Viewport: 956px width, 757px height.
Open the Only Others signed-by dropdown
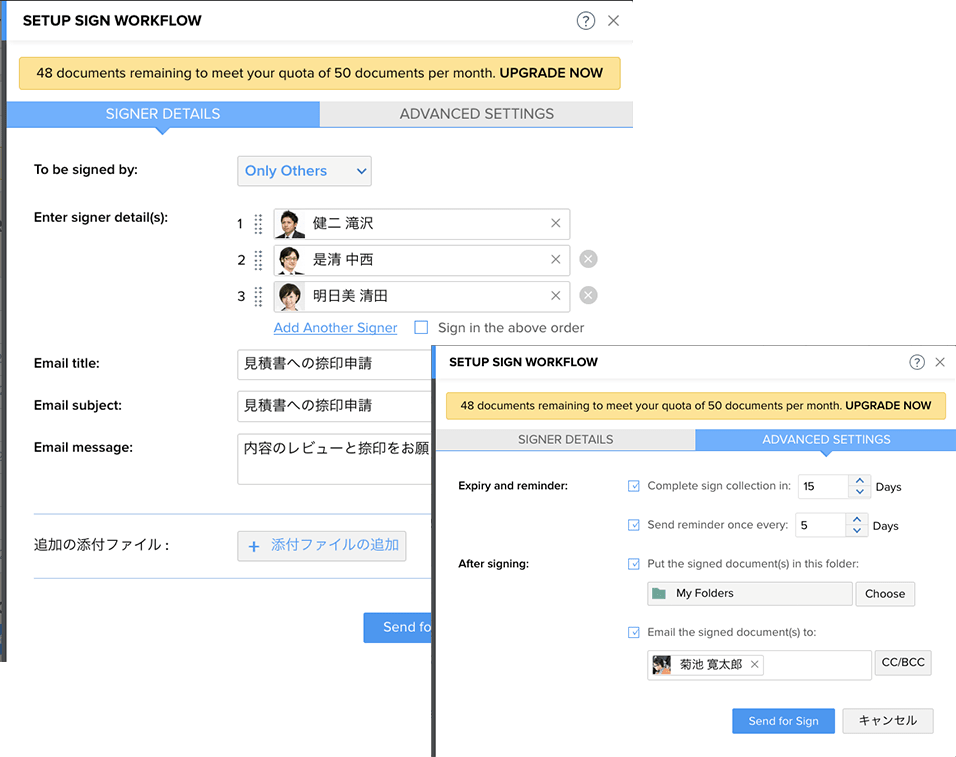point(304,171)
